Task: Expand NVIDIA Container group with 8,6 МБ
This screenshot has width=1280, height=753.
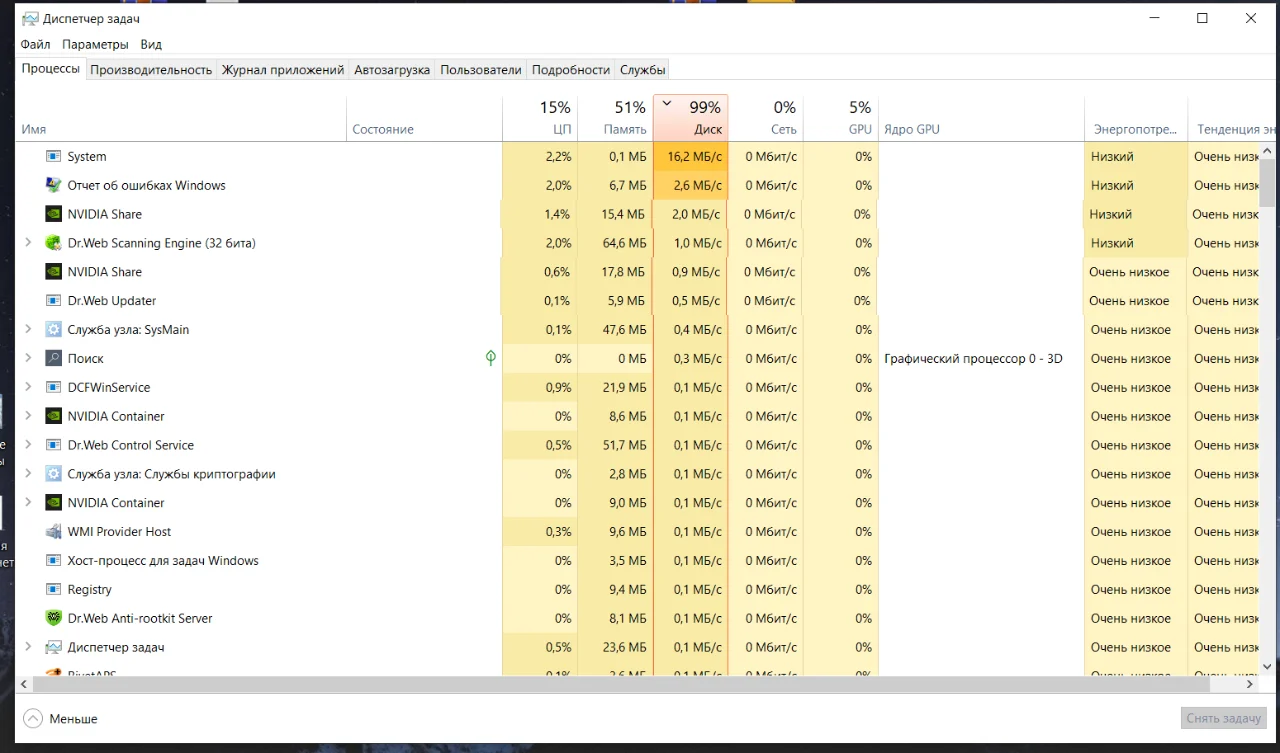Action: tap(28, 417)
